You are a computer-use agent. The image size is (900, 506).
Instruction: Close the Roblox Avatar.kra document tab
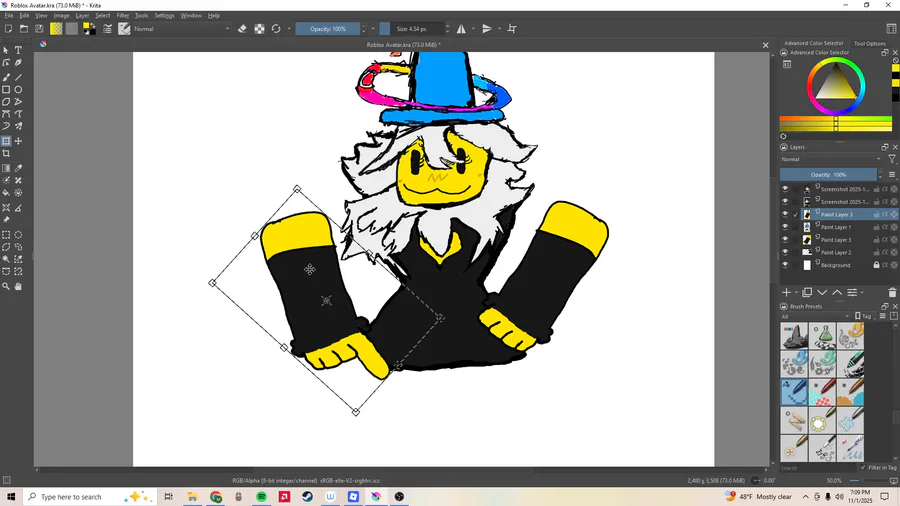click(765, 45)
